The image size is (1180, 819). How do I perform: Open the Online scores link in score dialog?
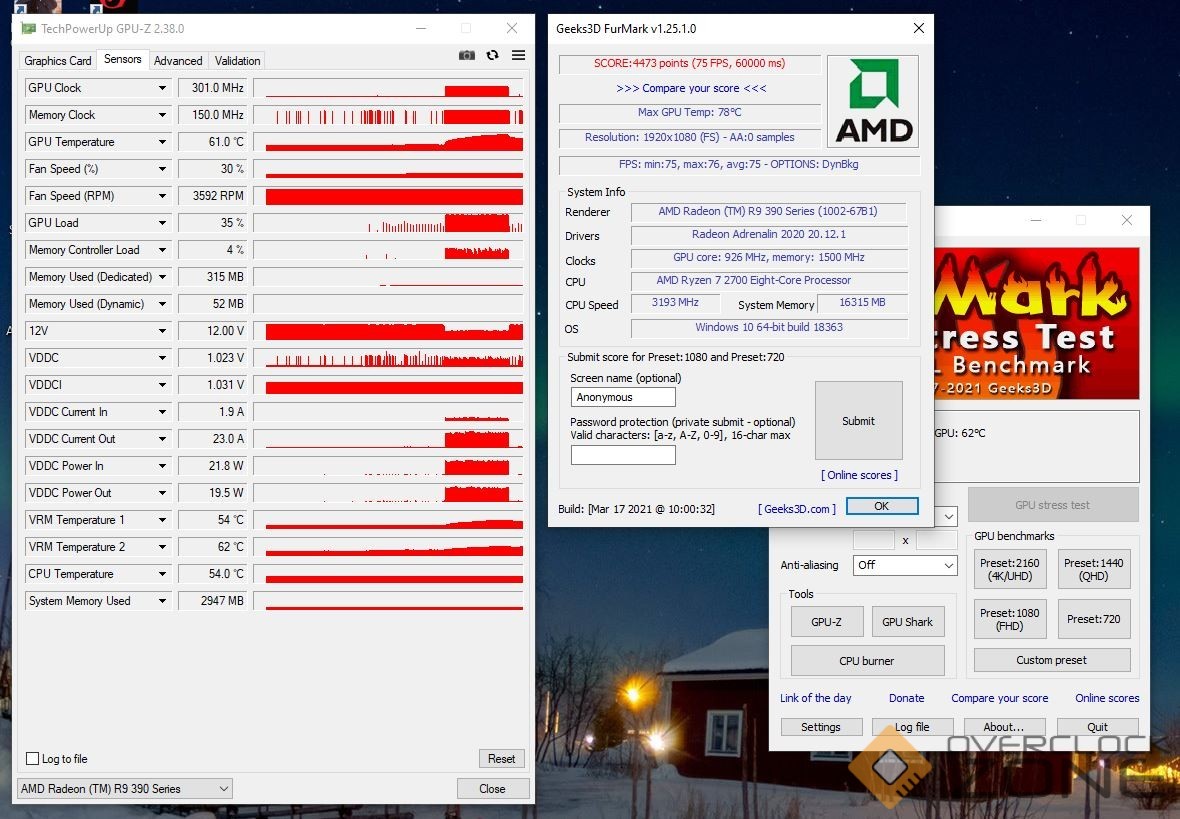point(859,475)
